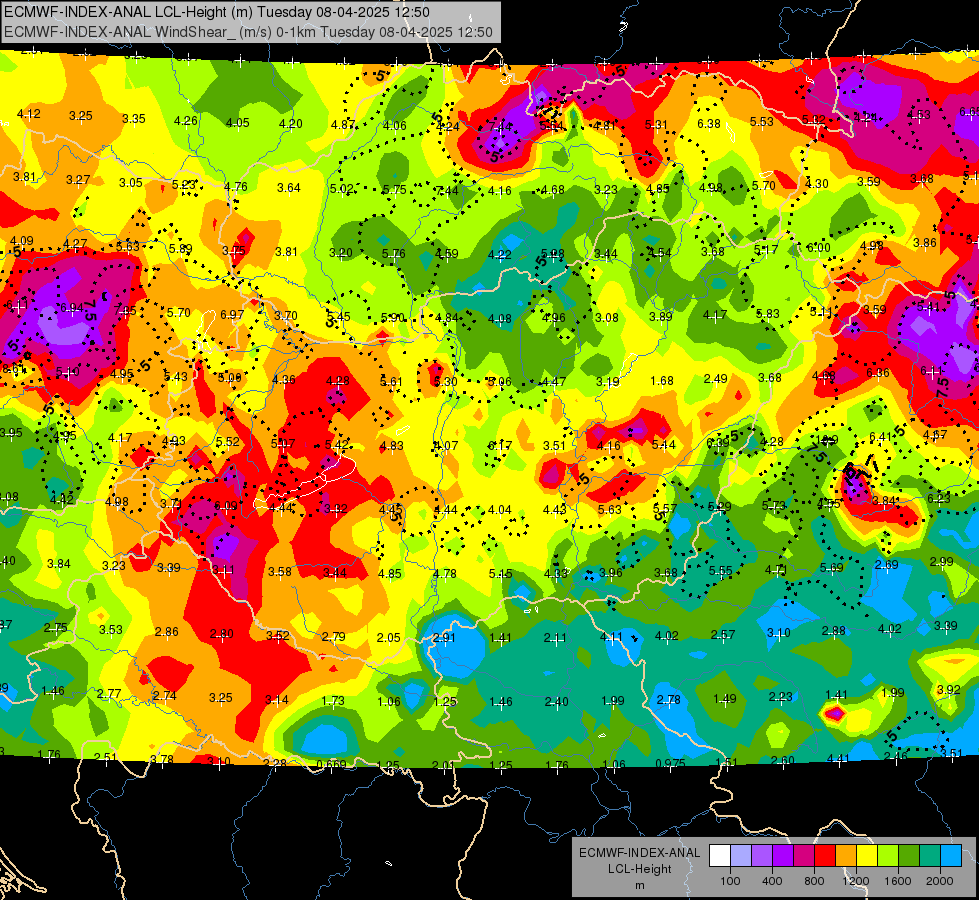The image size is (979, 900).
Task: Click the legend label 'LCL-Height'
Action: (639, 869)
